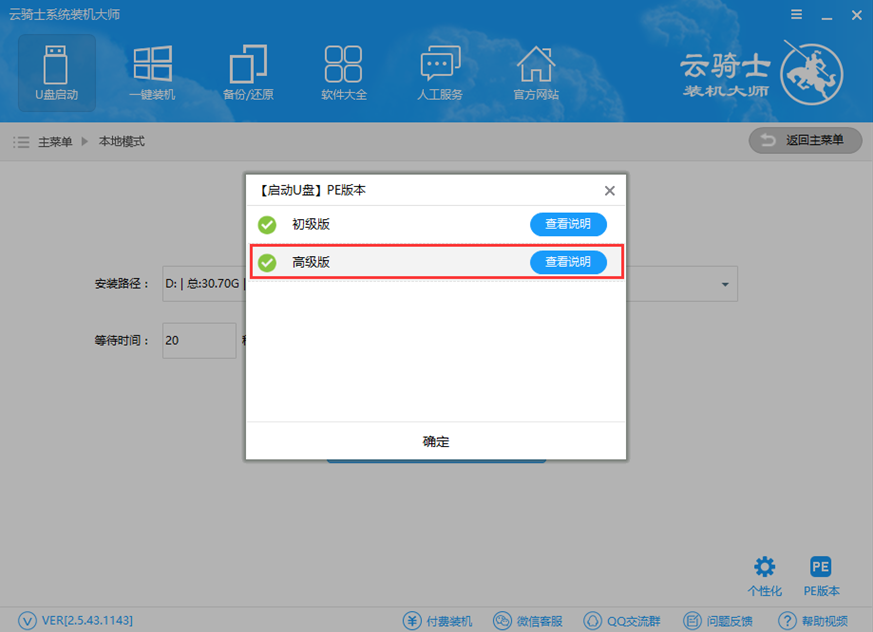Select the 初级版 row text

pyautogui.click(x=311, y=224)
